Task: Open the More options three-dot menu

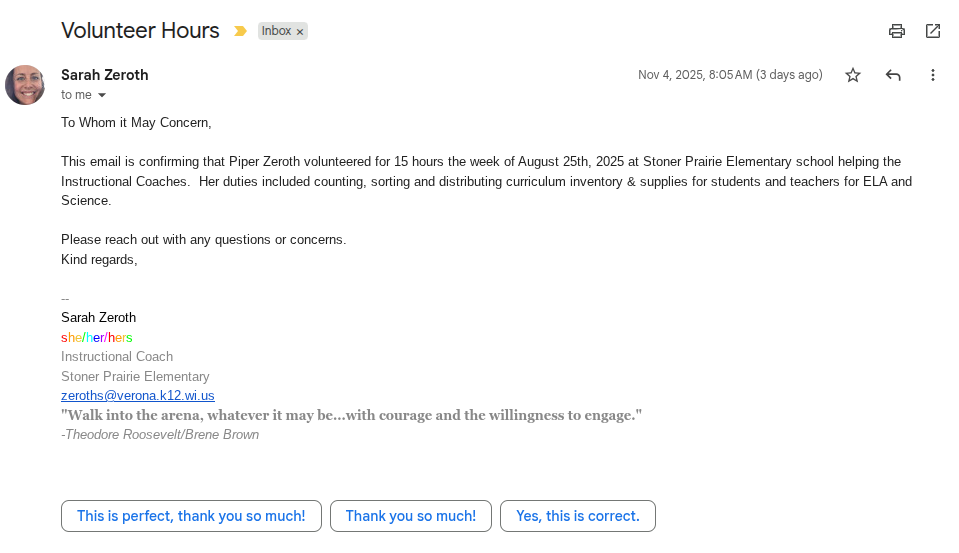Action: (x=932, y=75)
